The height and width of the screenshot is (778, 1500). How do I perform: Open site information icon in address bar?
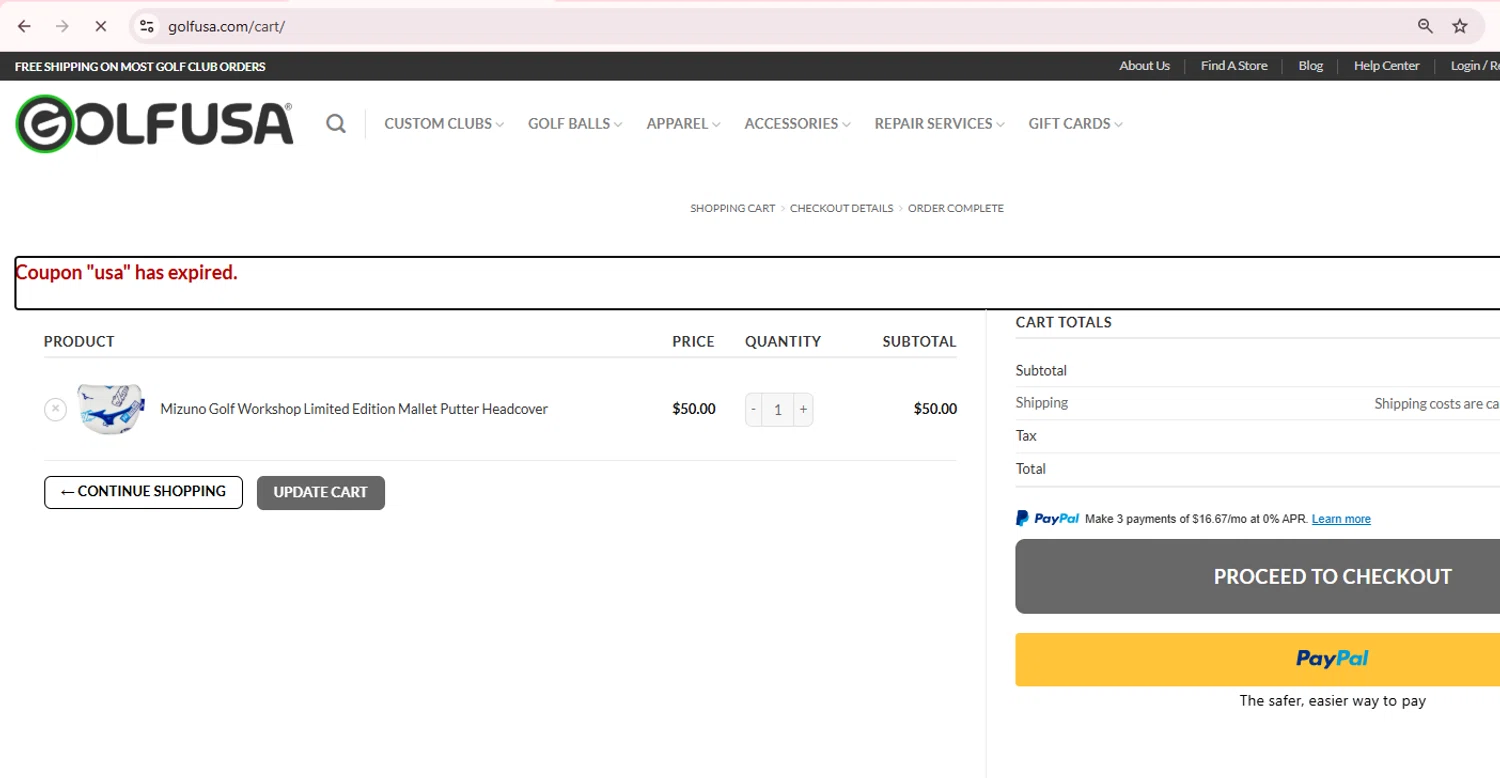click(x=147, y=27)
